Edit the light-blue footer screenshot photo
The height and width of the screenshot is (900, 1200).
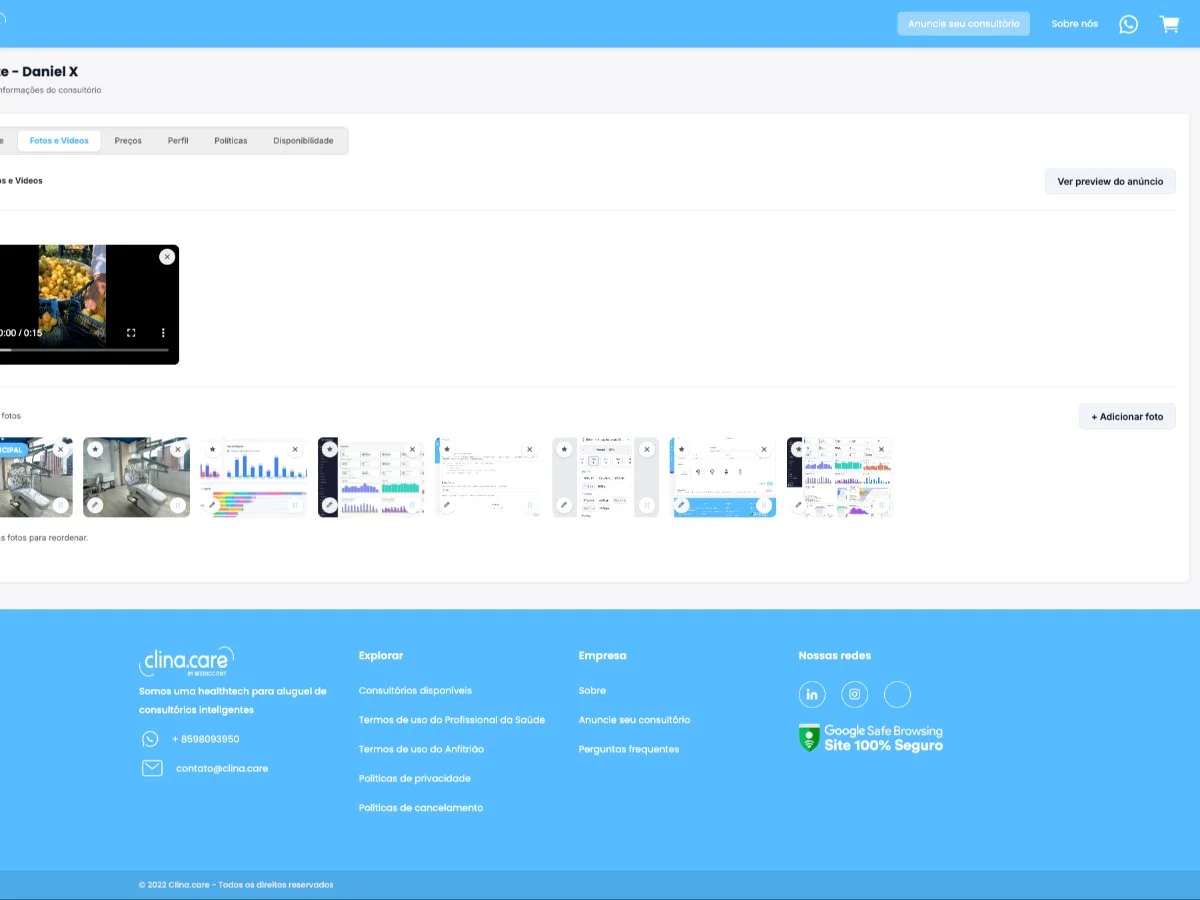(x=682, y=505)
